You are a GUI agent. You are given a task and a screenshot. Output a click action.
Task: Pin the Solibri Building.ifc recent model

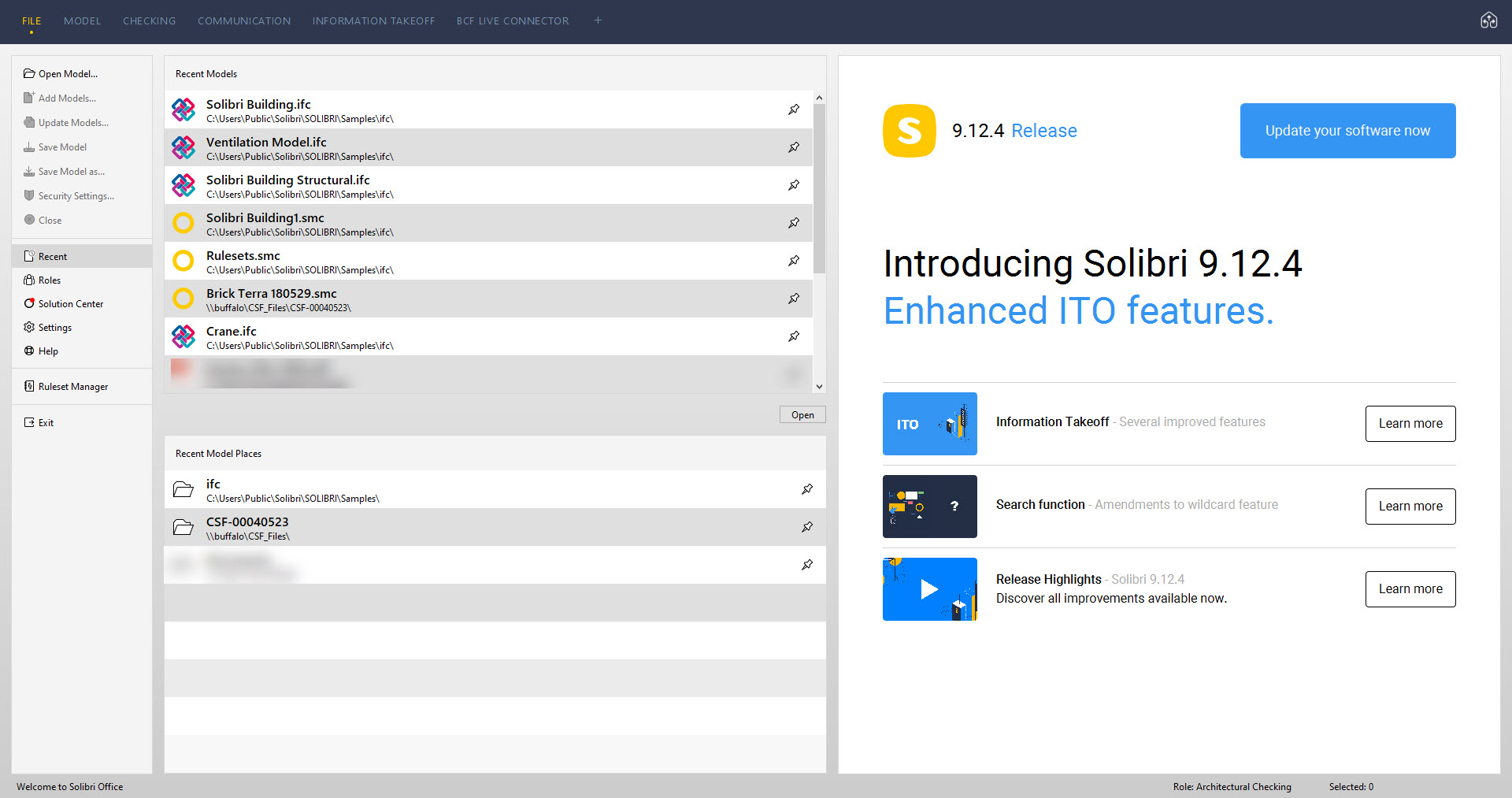[794, 109]
